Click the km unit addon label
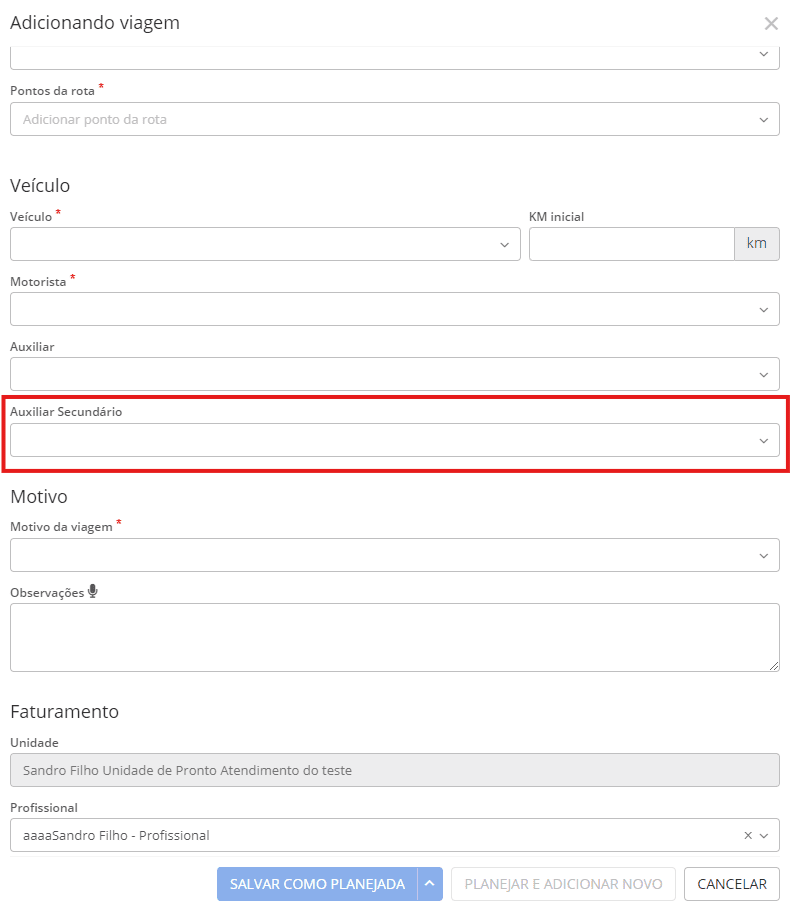 click(x=757, y=244)
